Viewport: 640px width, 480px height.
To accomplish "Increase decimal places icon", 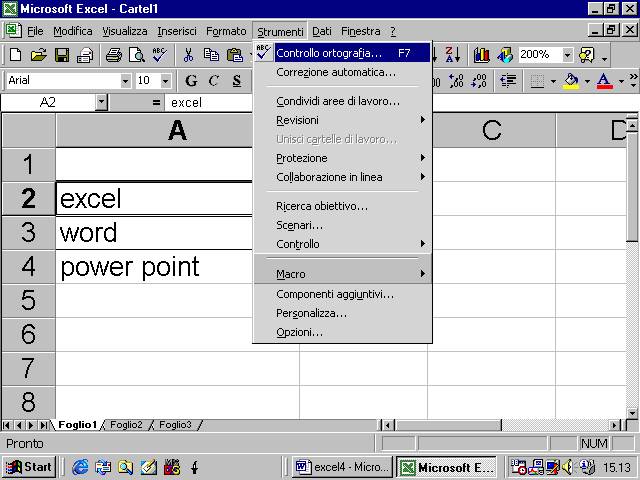I will click(456, 80).
